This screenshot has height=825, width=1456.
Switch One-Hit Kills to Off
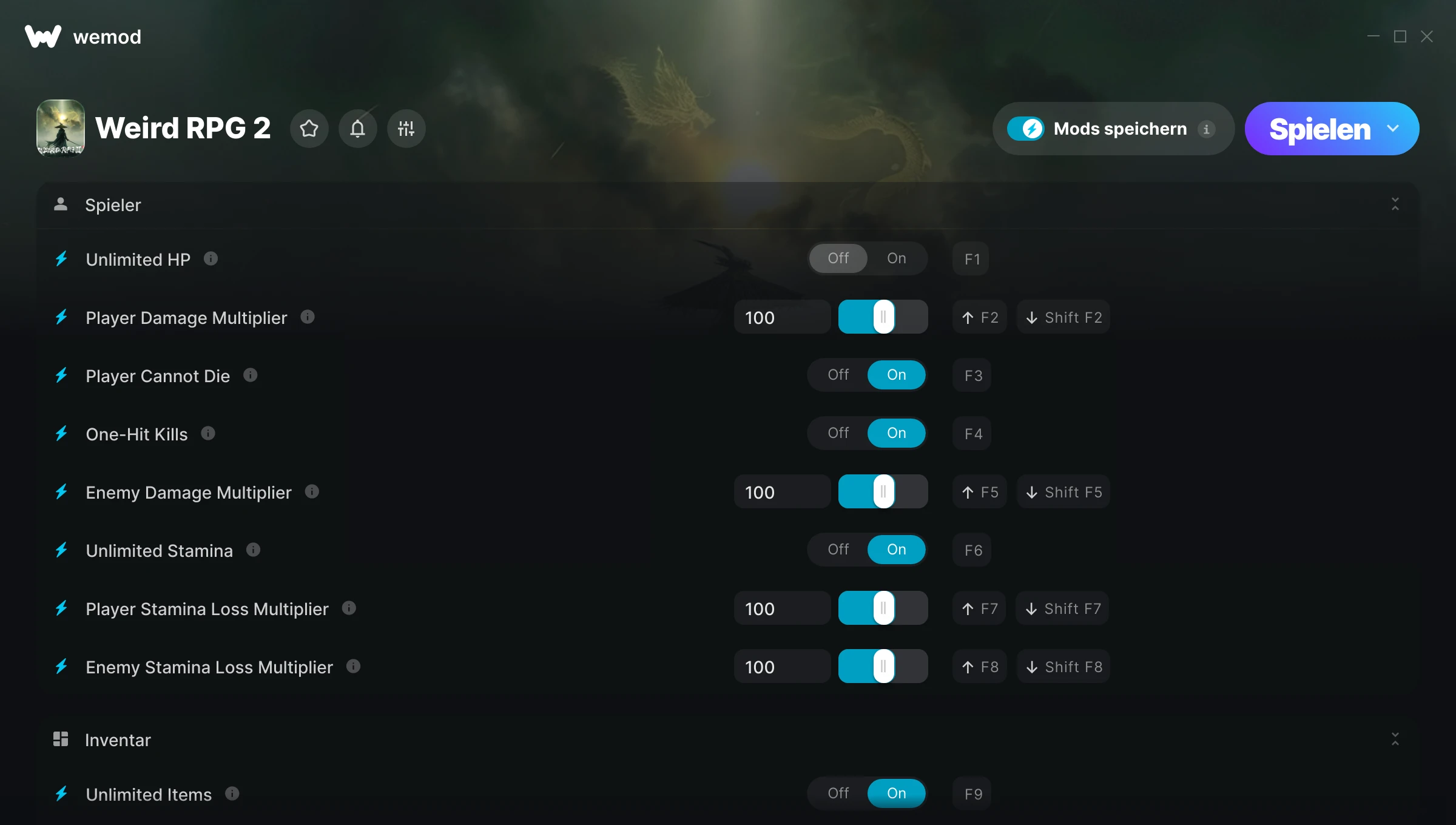tap(838, 433)
